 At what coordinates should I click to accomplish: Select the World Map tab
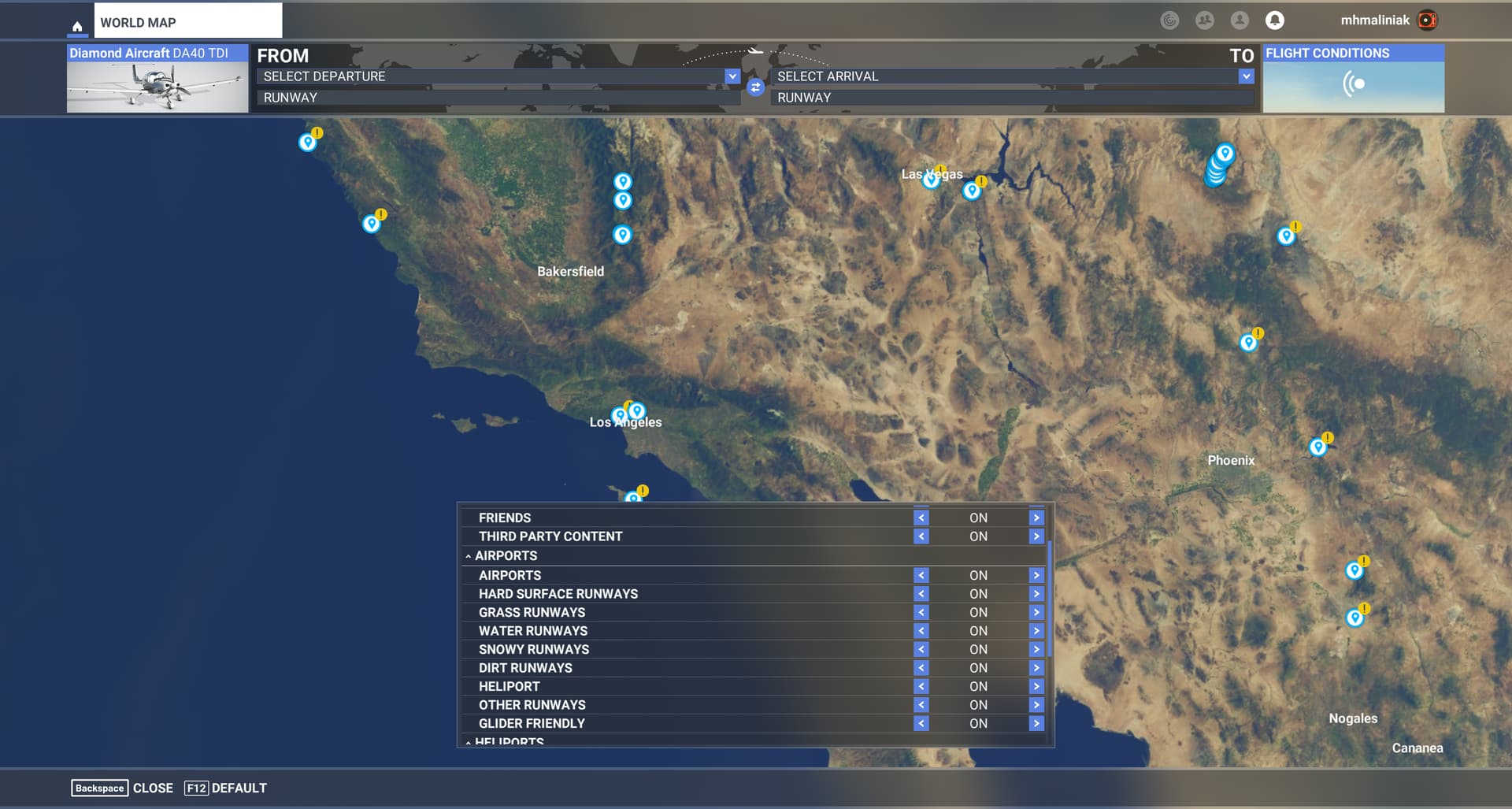tap(187, 22)
